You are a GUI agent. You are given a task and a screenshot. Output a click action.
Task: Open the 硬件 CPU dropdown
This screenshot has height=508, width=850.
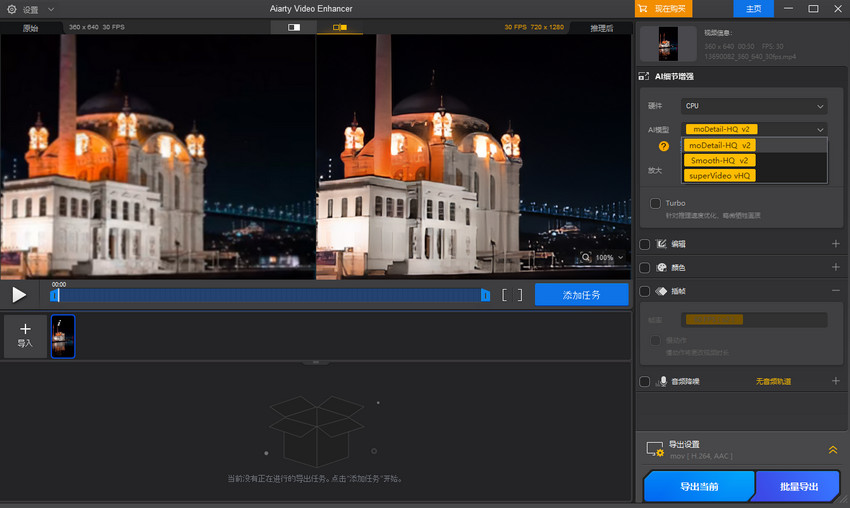click(x=754, y=106)
